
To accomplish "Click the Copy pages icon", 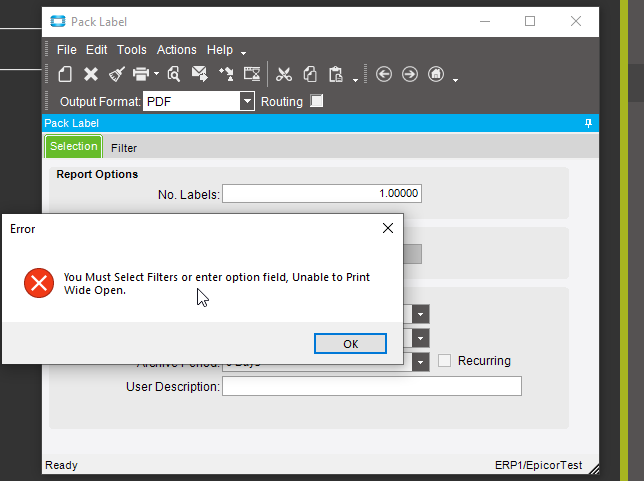I will tap(310, 74).
